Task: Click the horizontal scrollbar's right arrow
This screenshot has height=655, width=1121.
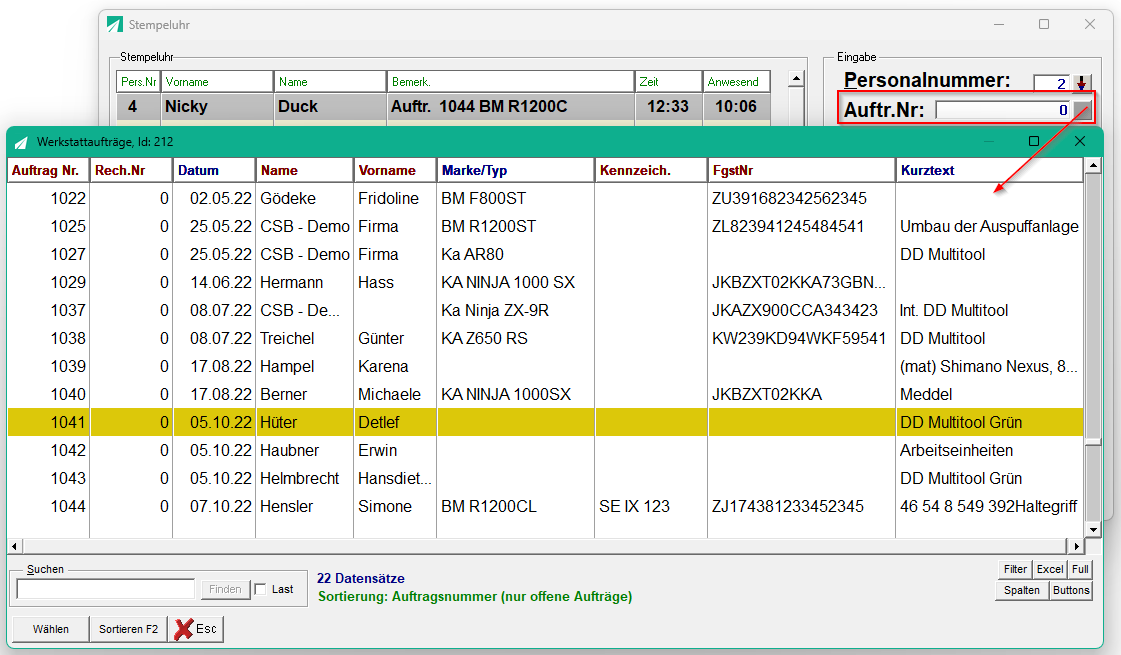Action: coord(1077,546)
